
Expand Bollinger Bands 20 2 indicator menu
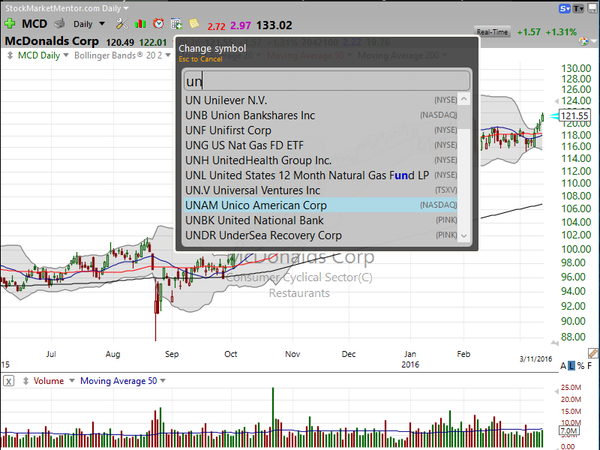[x=168, y=55]
